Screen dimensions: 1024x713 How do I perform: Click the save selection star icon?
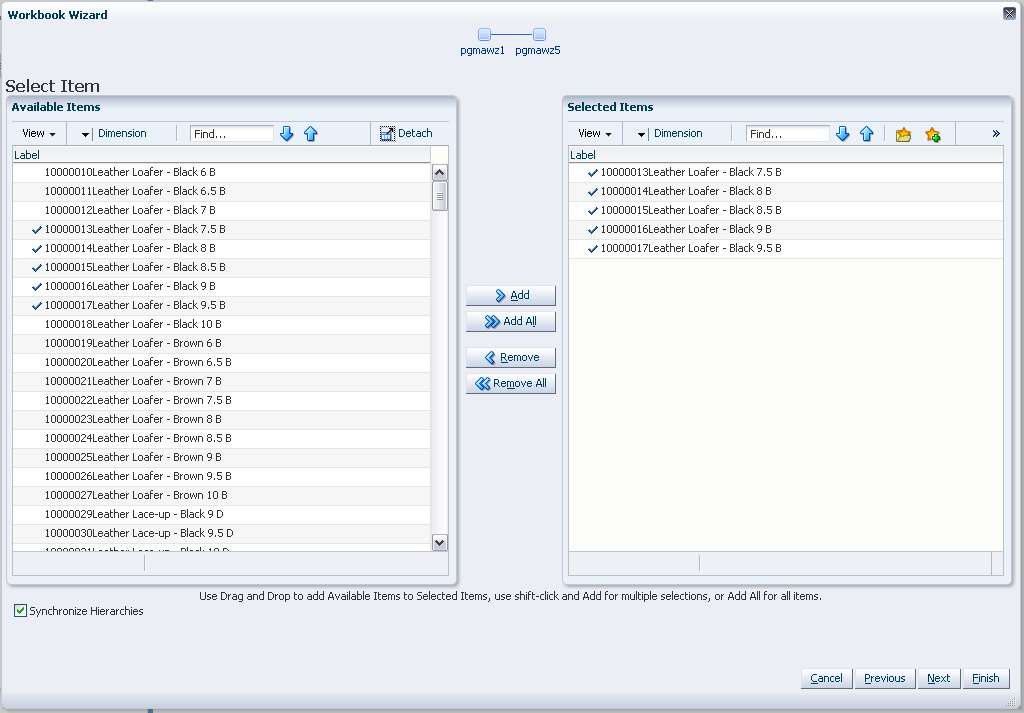click(x=933, y=135)
